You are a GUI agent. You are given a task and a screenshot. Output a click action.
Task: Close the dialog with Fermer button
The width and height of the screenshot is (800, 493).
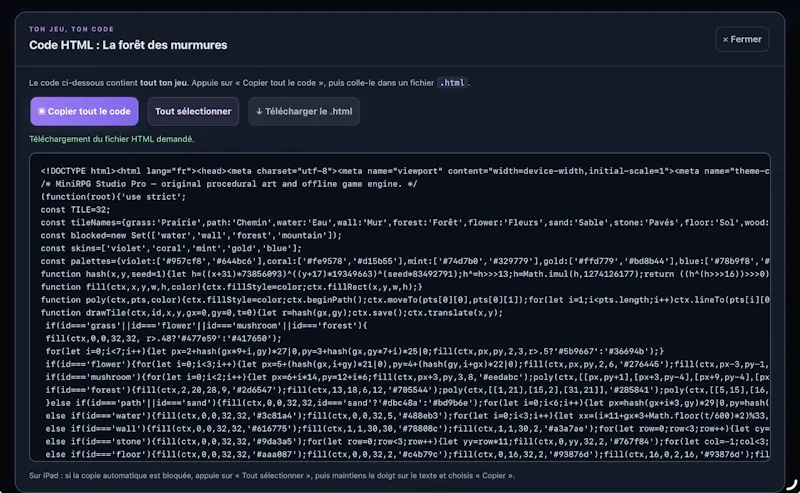[x=742, y=39]
